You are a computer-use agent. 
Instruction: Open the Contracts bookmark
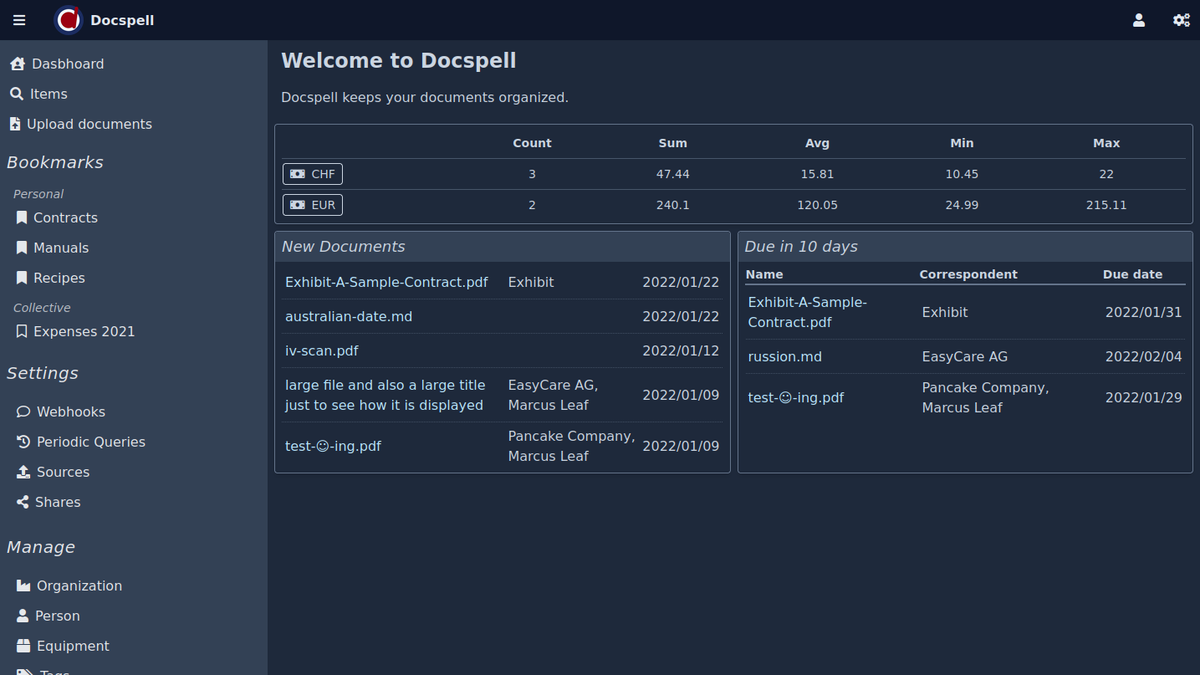click(x=65, y=218)
